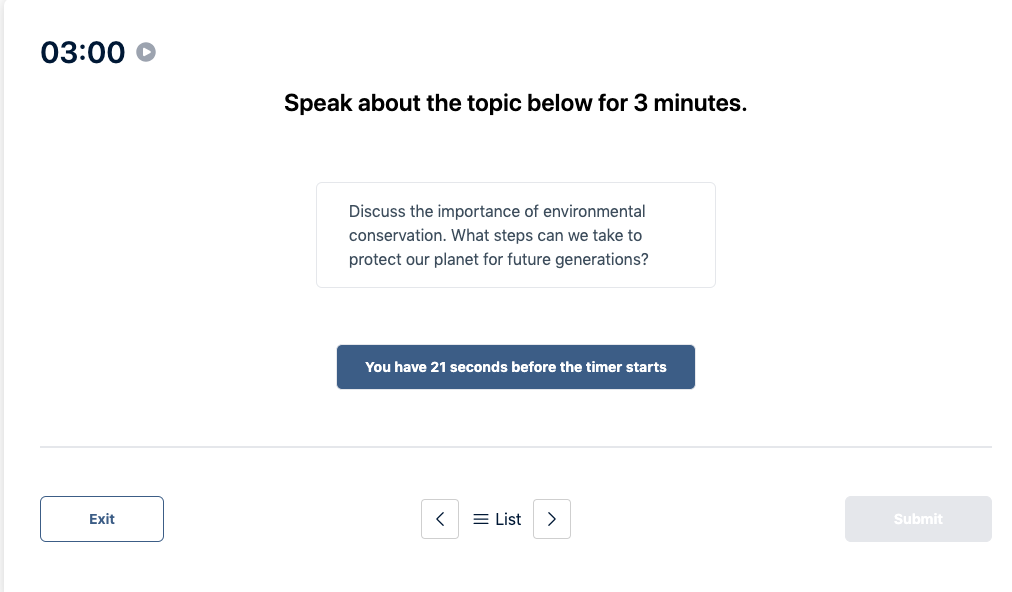This screenshot has height=592, width=1012.
Task: Submit your speaking response
Action: click(x=917, y=518)
